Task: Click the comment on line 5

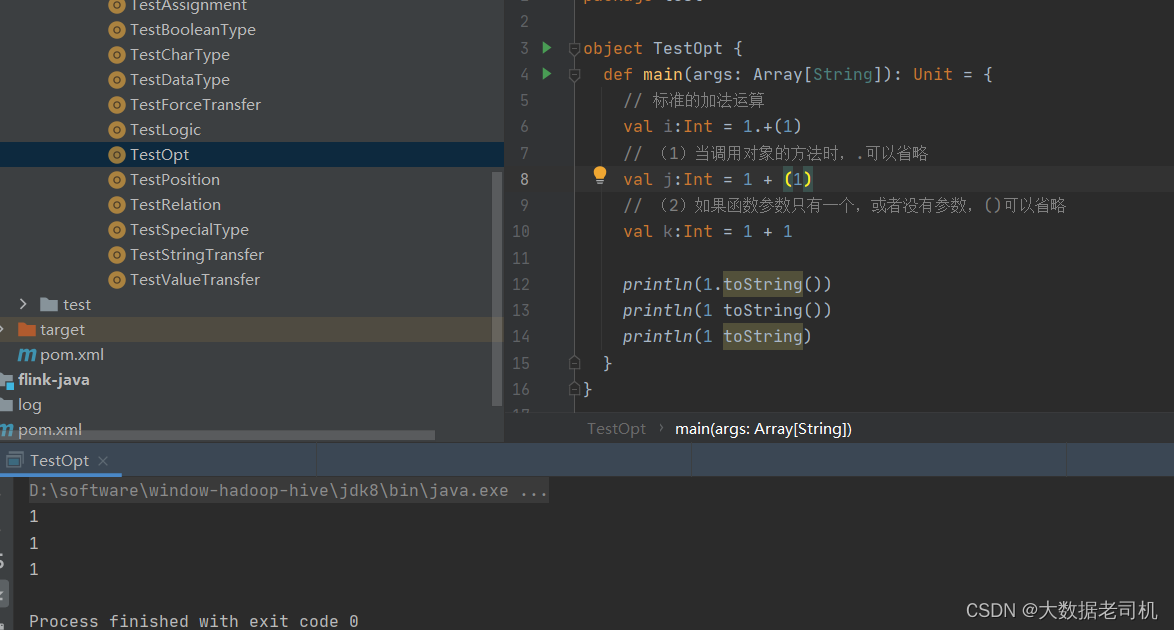Action: click(x=693, y=100)
